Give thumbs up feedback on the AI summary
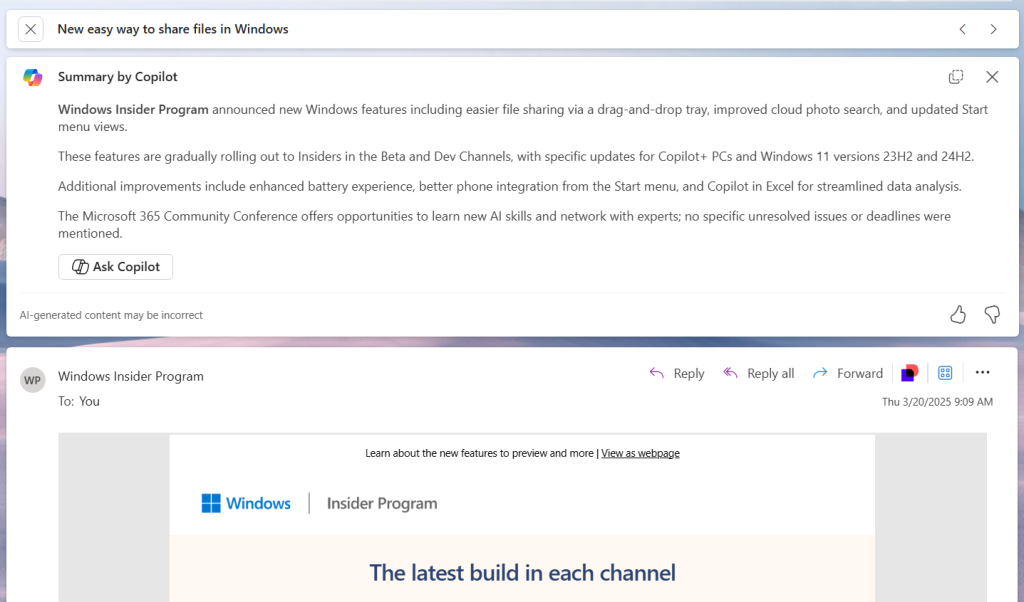Image resolution: width=1024 pixels, height=602 pixels. [x=957, y=314]
